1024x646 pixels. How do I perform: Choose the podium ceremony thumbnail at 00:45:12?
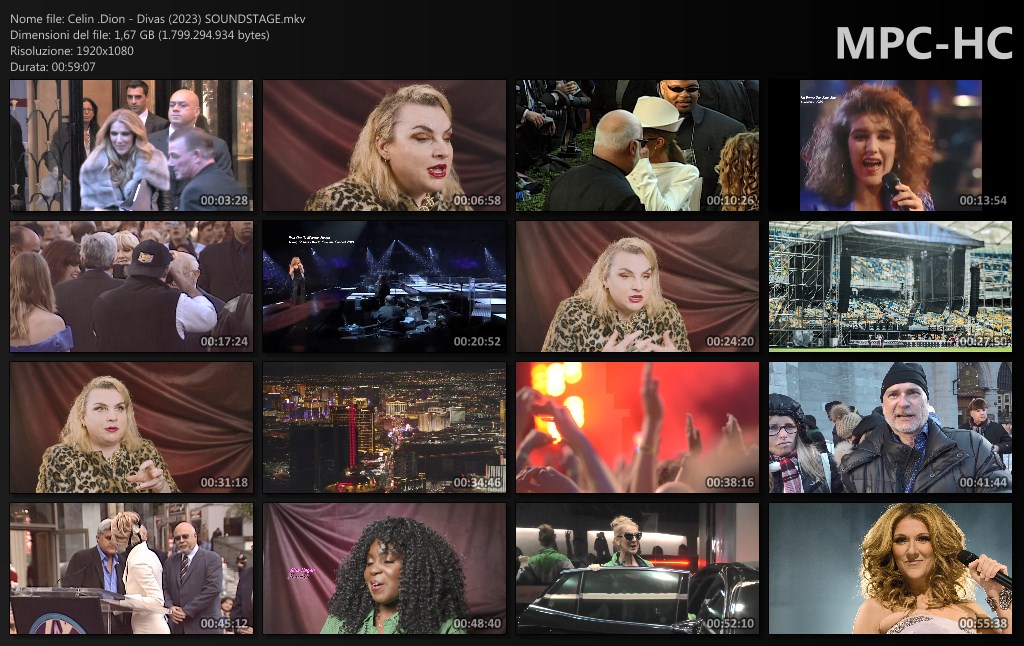(x=131, y=568)
